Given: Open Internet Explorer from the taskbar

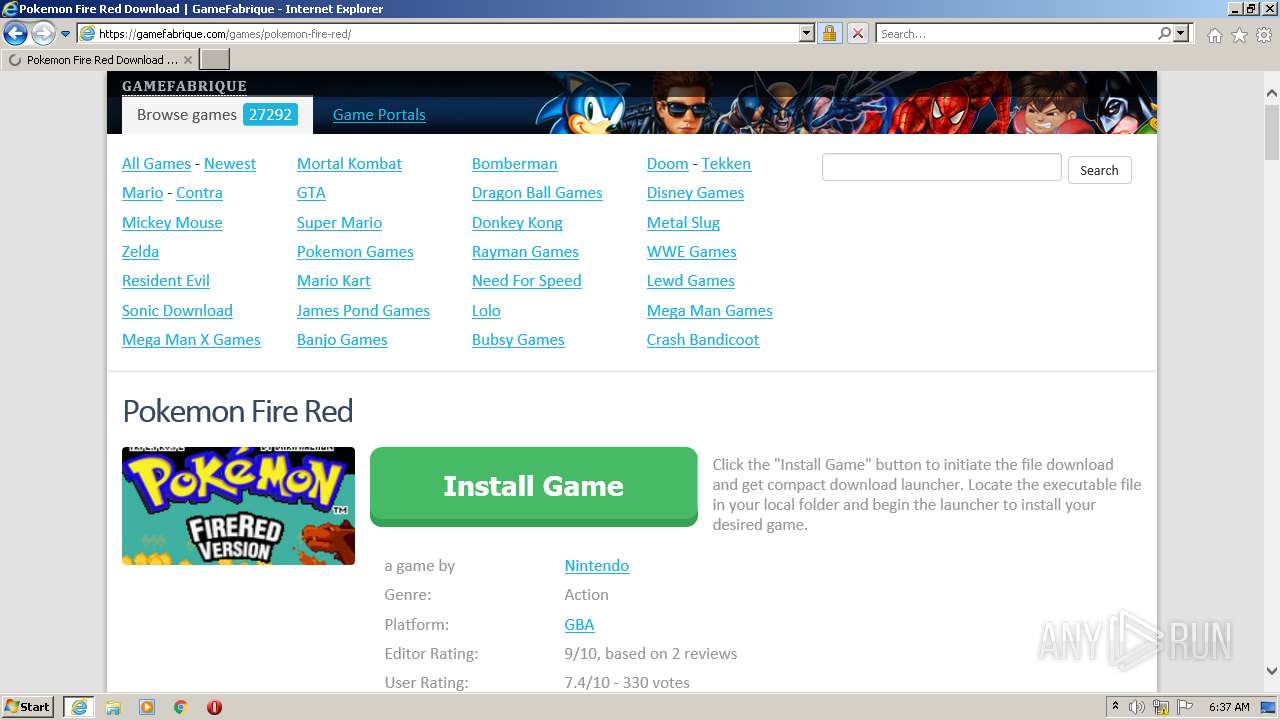Looking at the screenshot, I should [x=78, y=707].
